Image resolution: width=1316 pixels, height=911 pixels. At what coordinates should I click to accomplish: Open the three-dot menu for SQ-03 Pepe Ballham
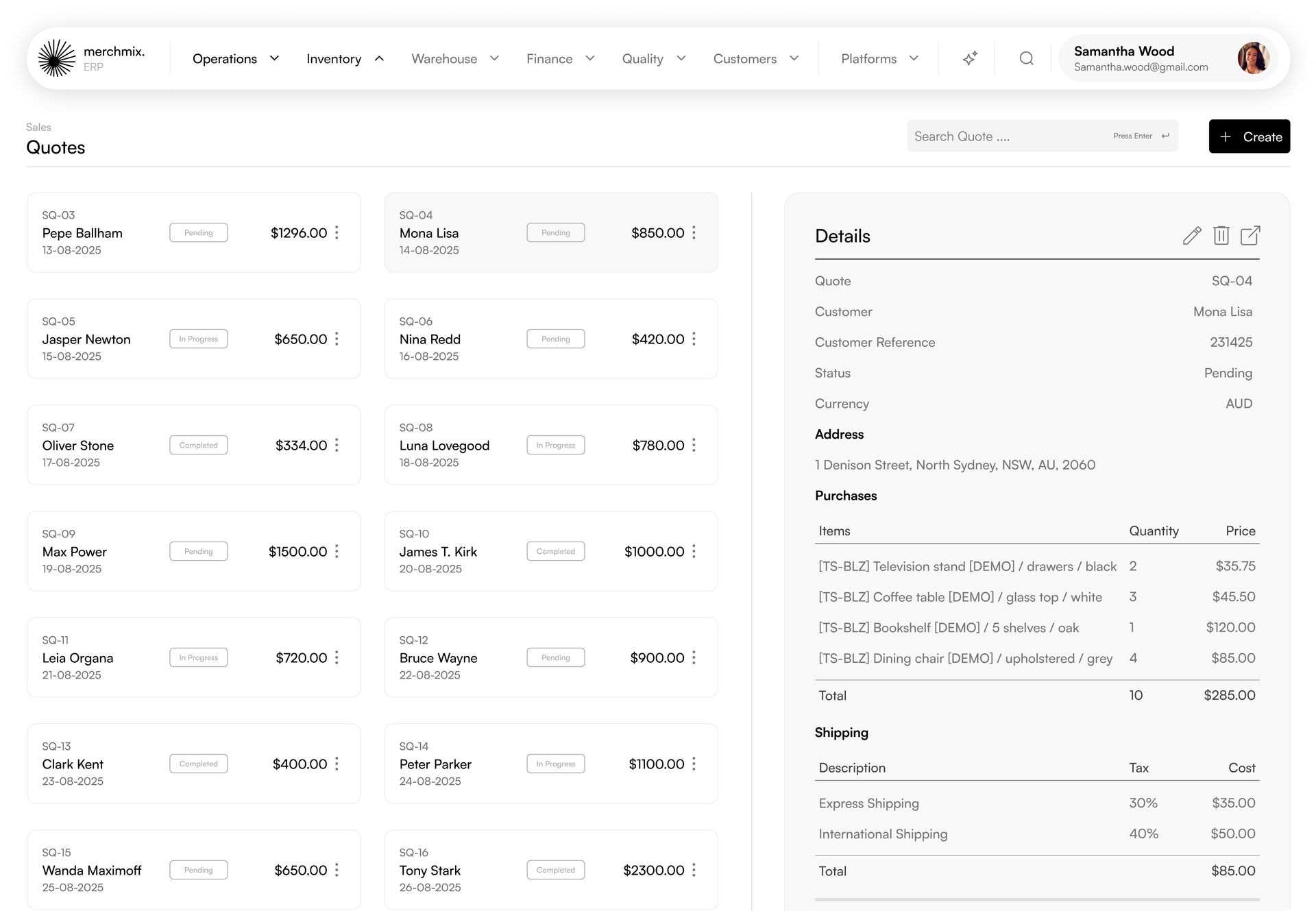pos(337,232)
